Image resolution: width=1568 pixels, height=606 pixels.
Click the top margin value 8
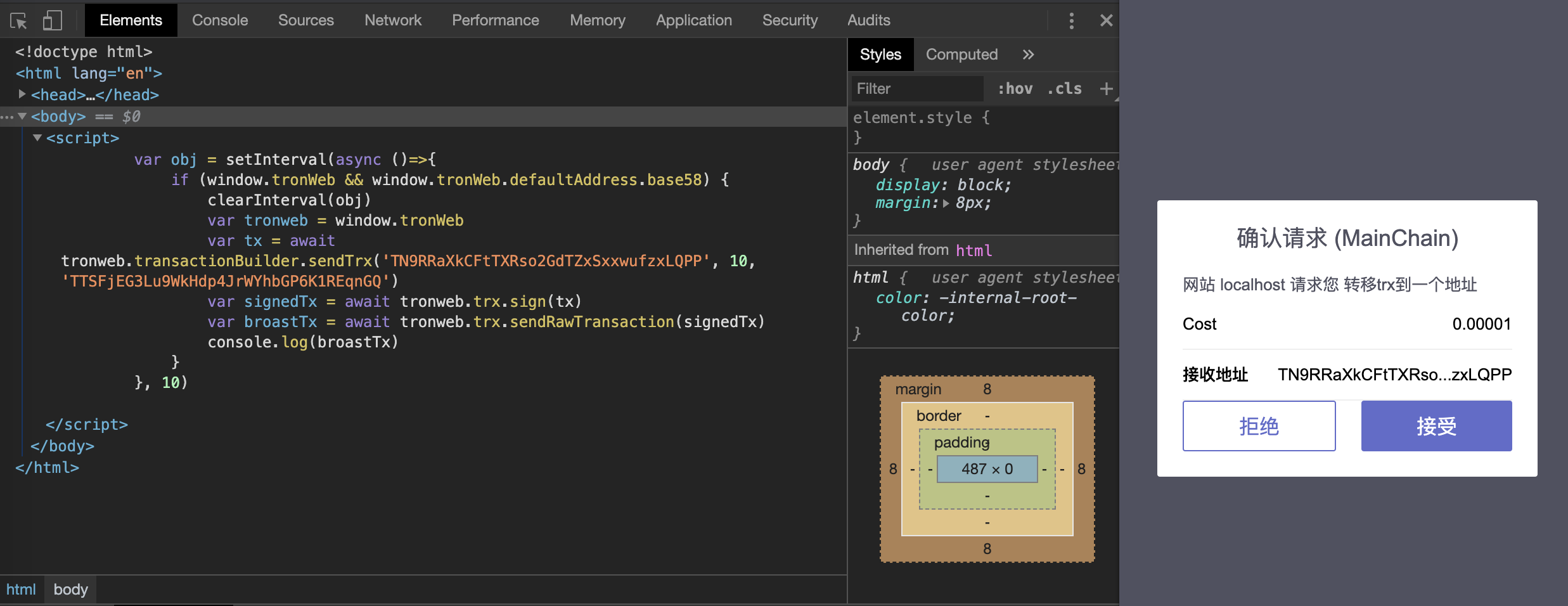987,389
